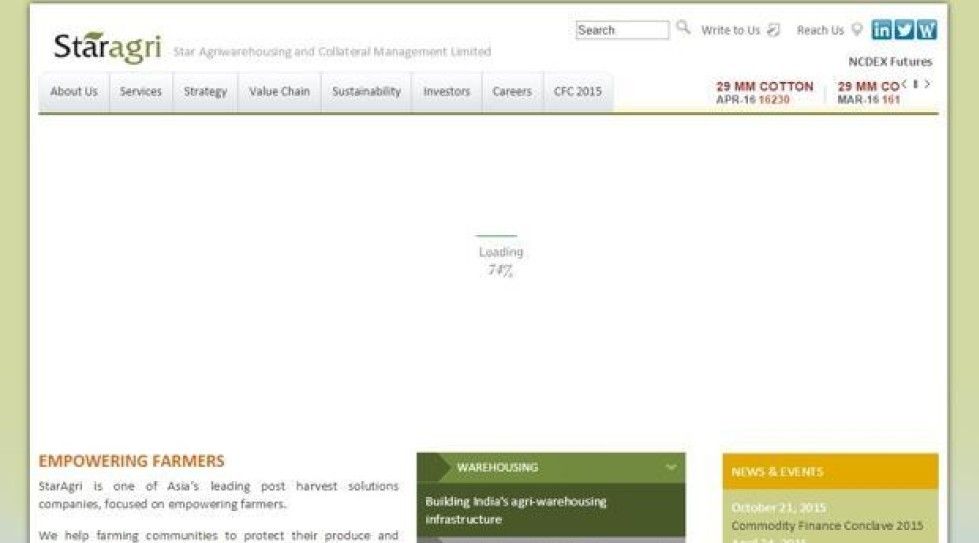Open the About Us menu
Image resolution: width=979 pixels, height=543 pixels.
click(x=74, y=92)
